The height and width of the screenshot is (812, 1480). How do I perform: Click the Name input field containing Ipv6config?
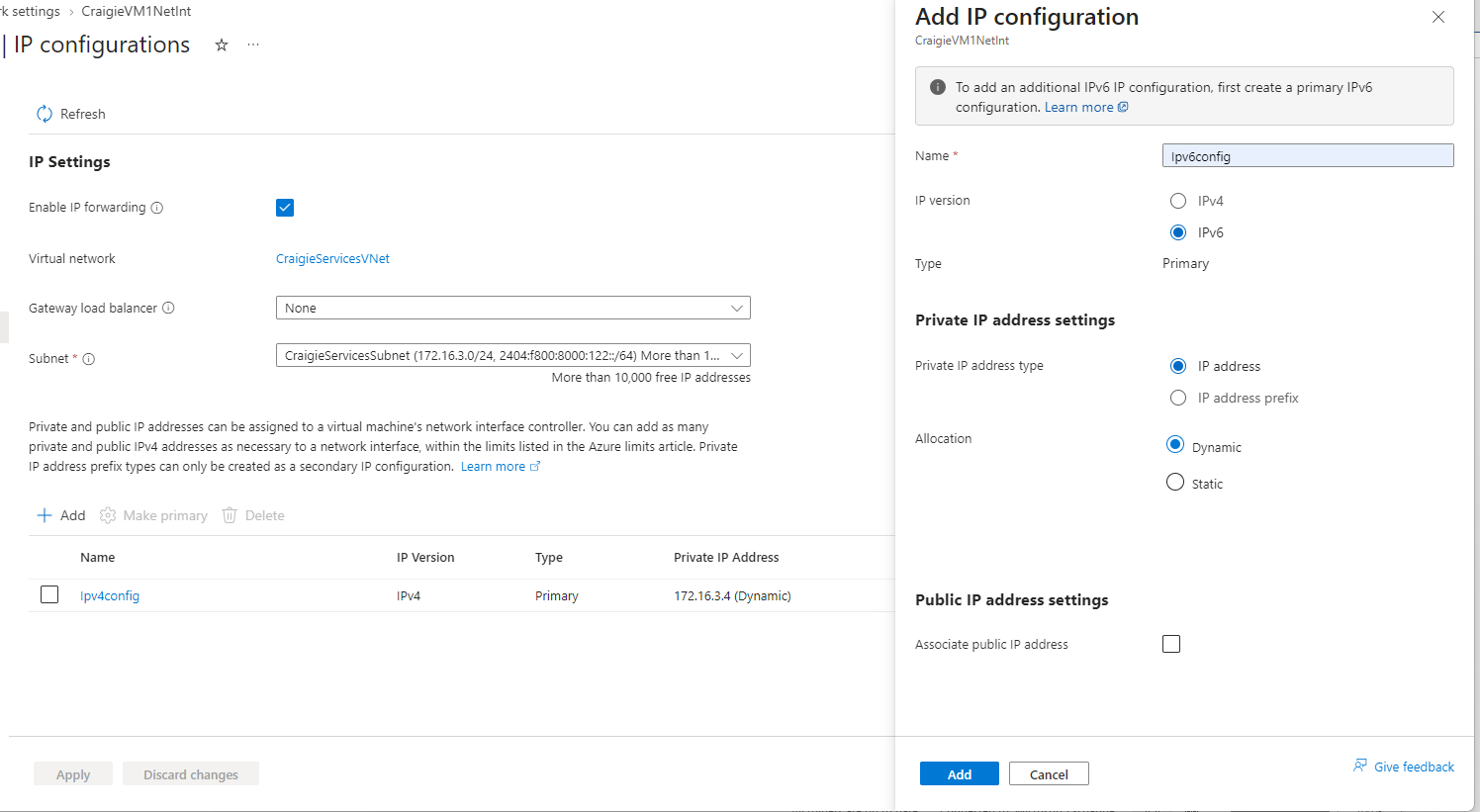(x=1308, y=155)
